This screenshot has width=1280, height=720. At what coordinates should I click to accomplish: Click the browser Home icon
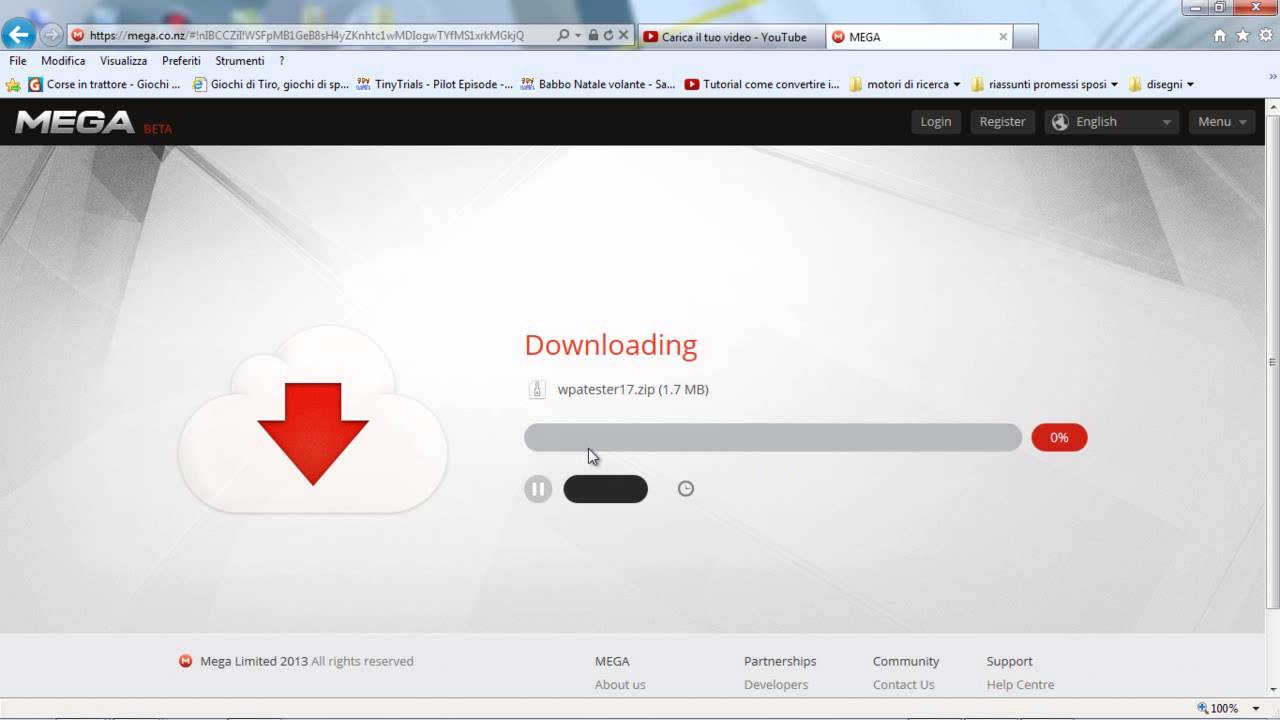pyautogui.click(x=1219, y=35)
